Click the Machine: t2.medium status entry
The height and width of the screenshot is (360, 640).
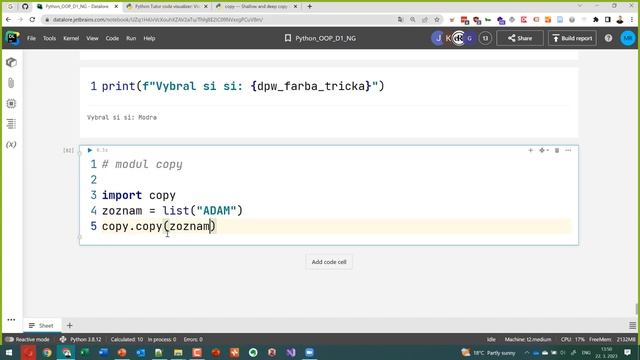[528, 339]
